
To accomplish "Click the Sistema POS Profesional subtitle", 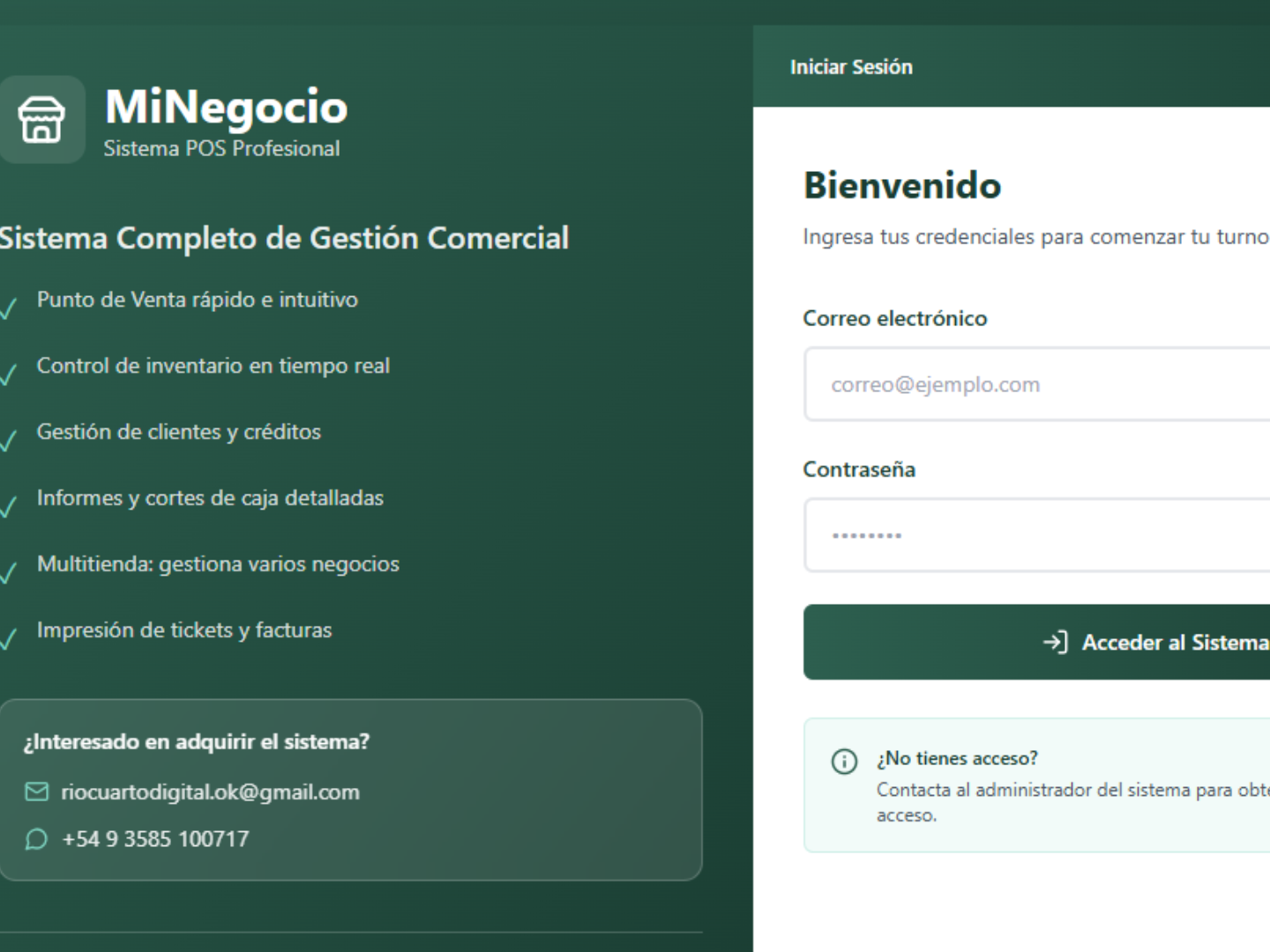I will click(221, 148).
